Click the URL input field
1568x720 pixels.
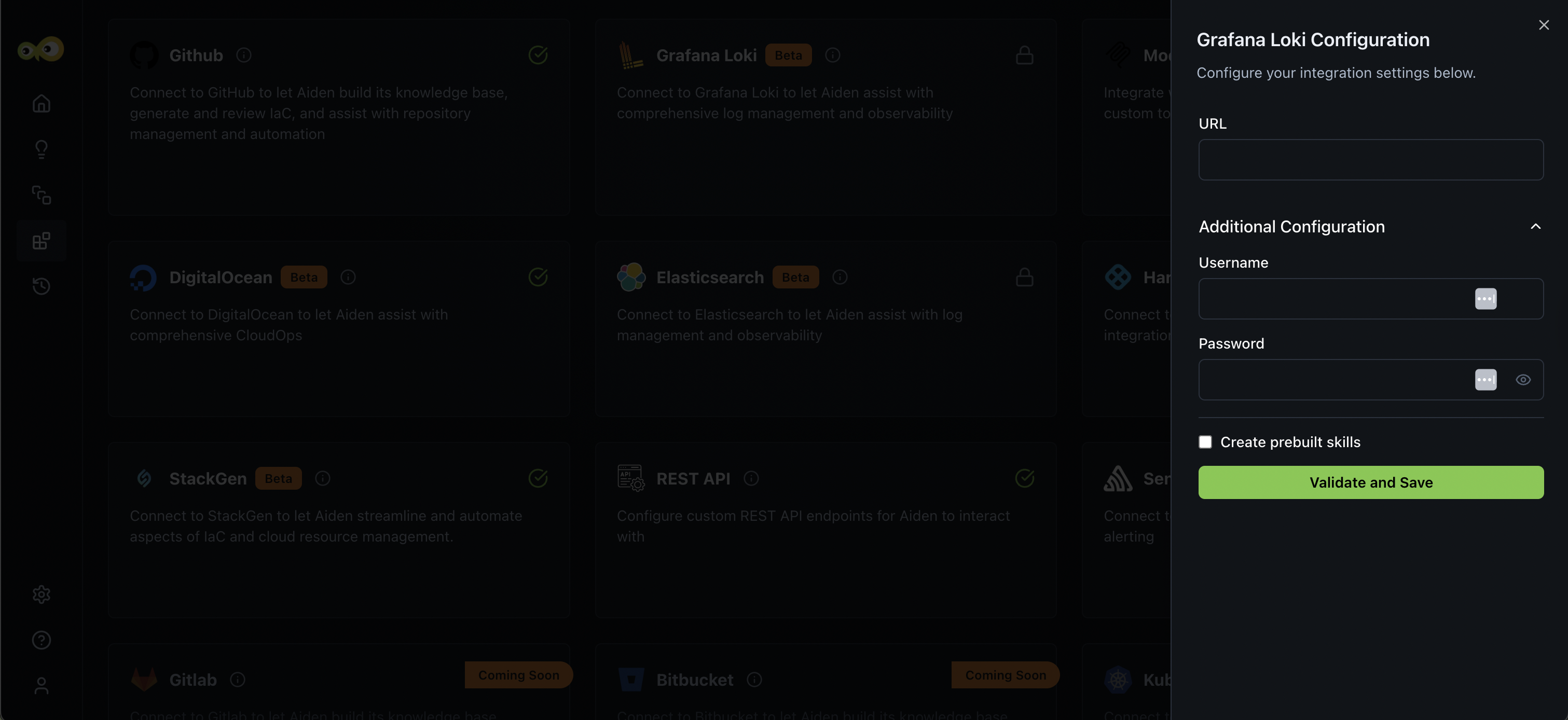1371,160
